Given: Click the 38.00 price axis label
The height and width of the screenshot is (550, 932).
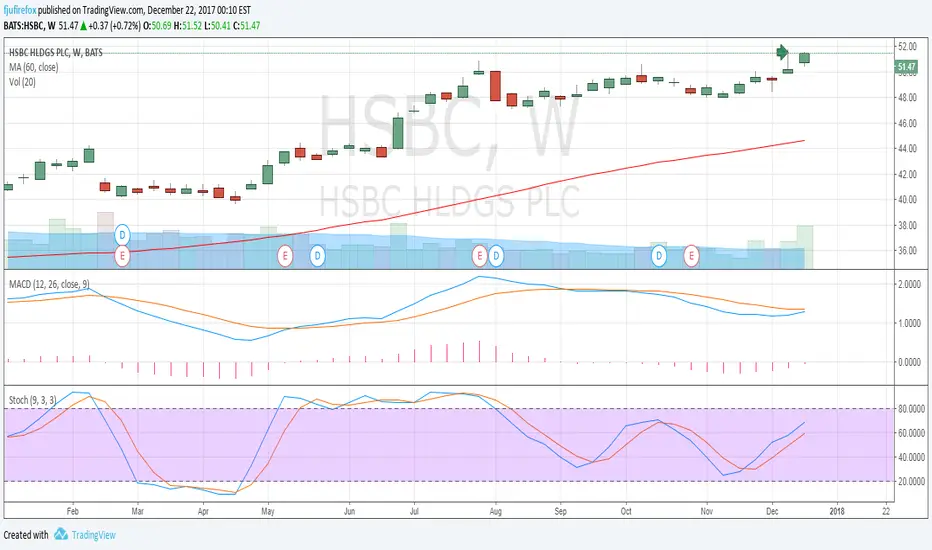Looking at the screenshot, I should point(907,225).
